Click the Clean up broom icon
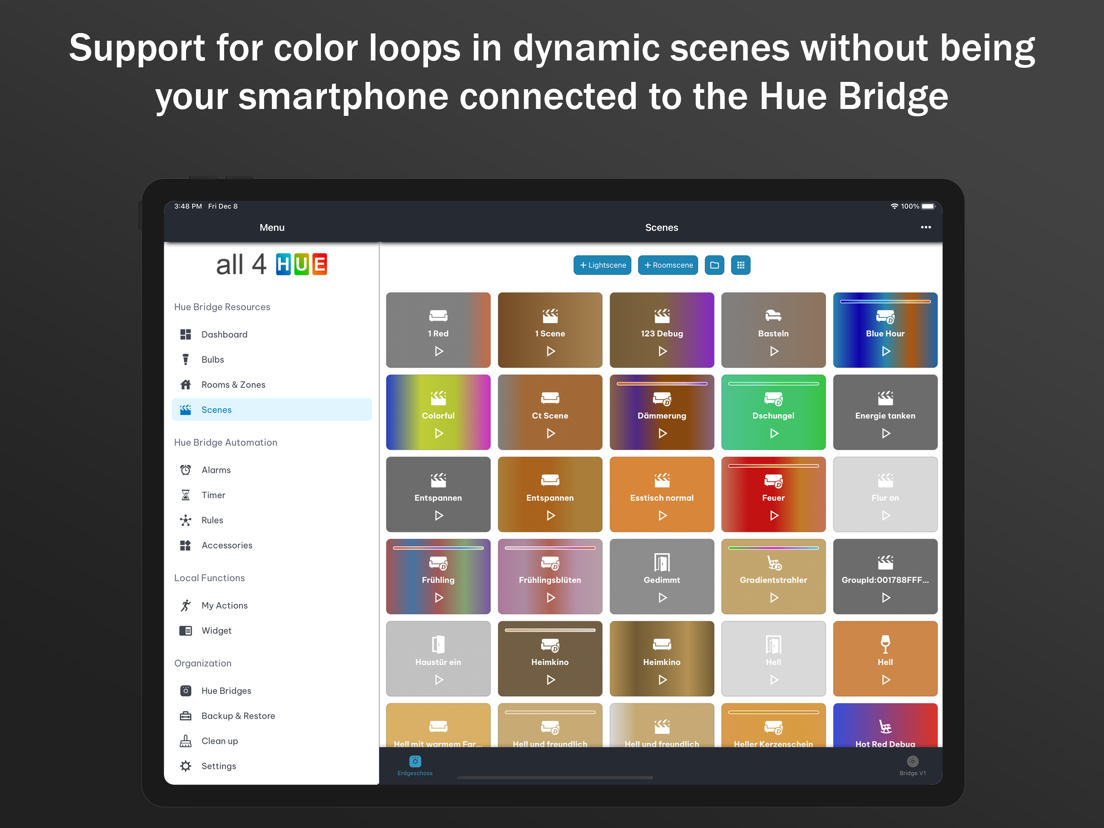The width and height of the screenshot is (1104, 828). pyautogui.click(x=185, y=741)
